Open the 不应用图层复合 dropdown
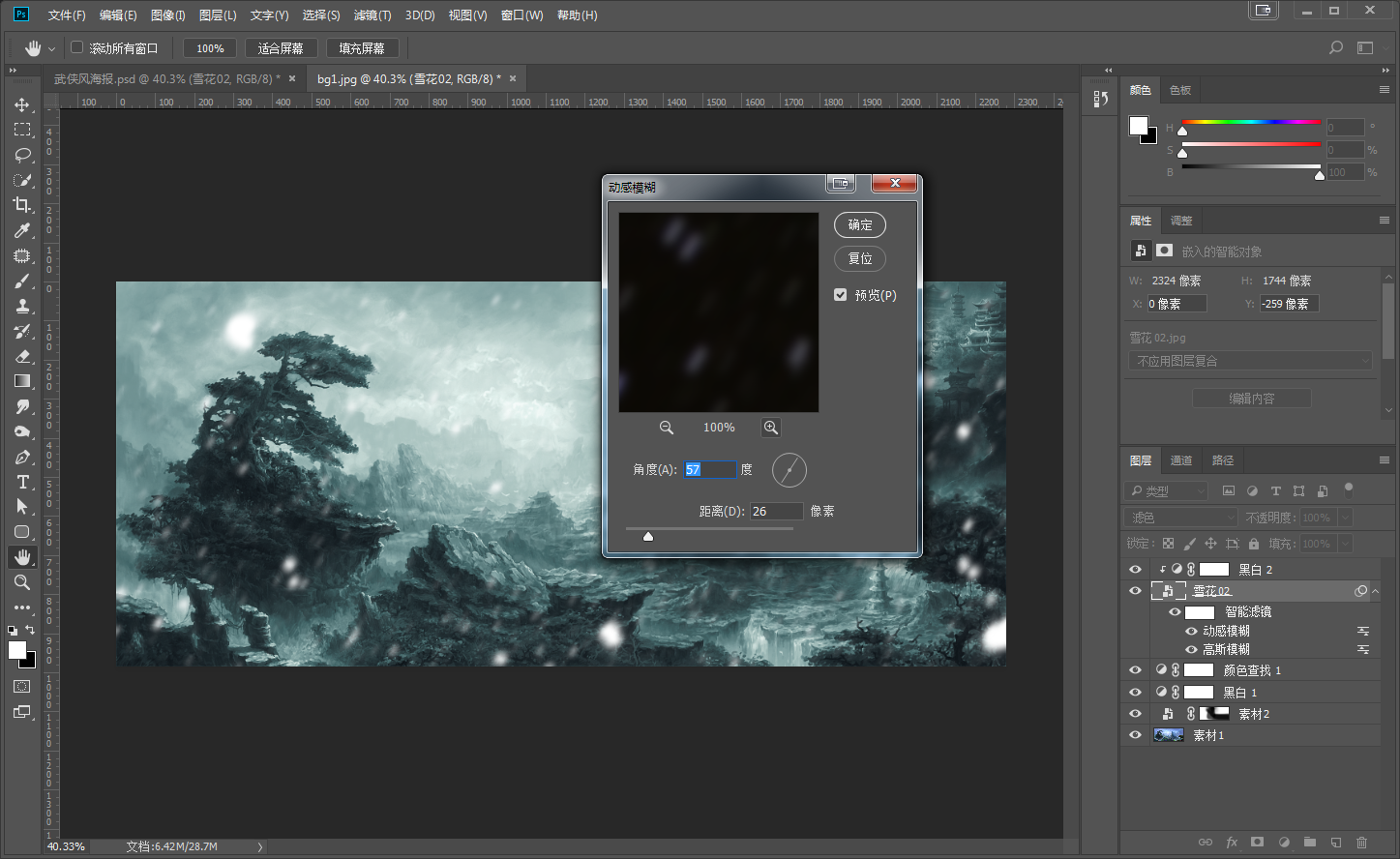 coord(1250,361)
